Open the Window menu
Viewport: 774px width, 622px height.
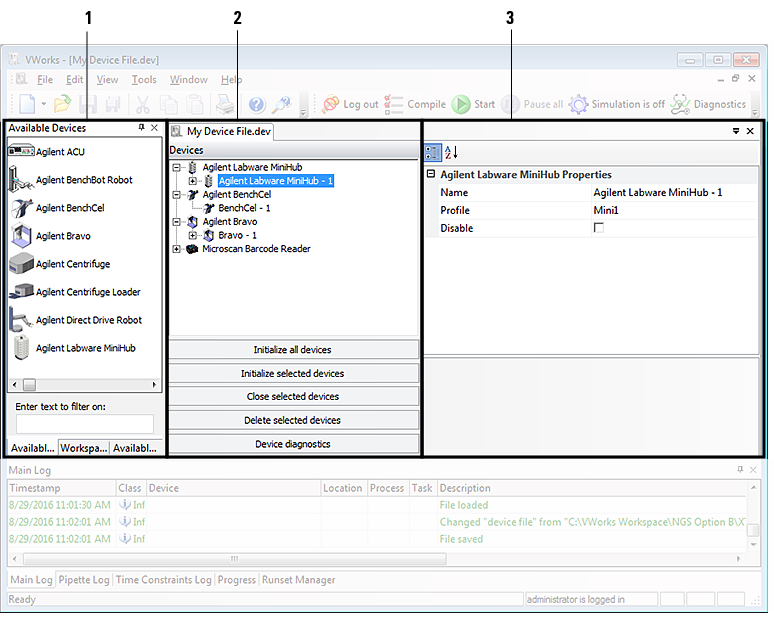click(x=189, y=79)
